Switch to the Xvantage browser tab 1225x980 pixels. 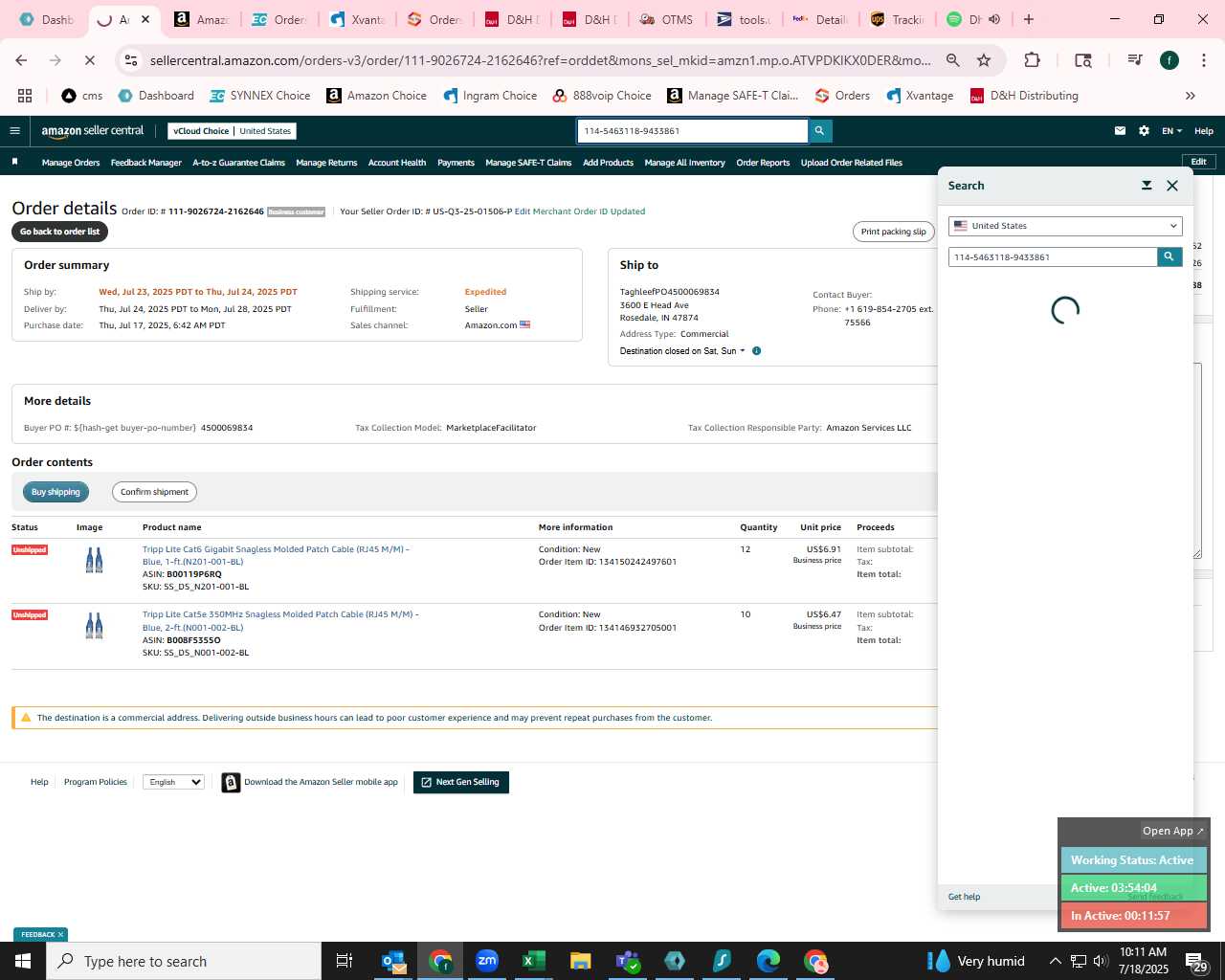click(356, 19)
